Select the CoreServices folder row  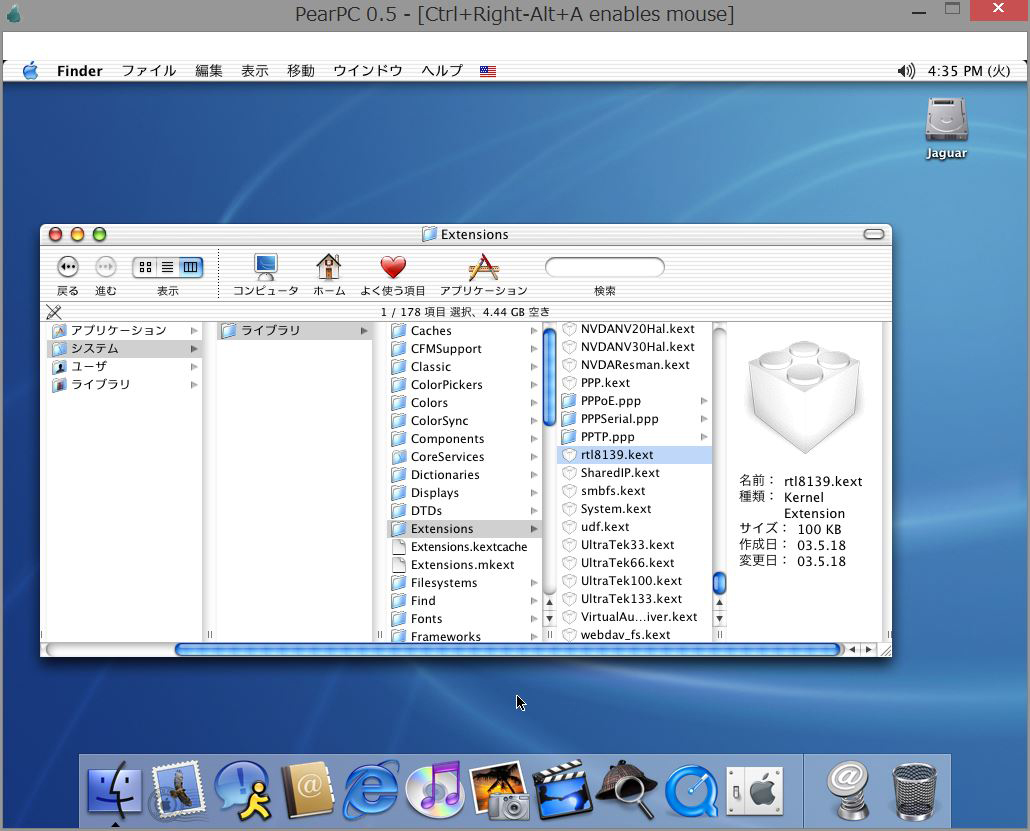(464, 457)
